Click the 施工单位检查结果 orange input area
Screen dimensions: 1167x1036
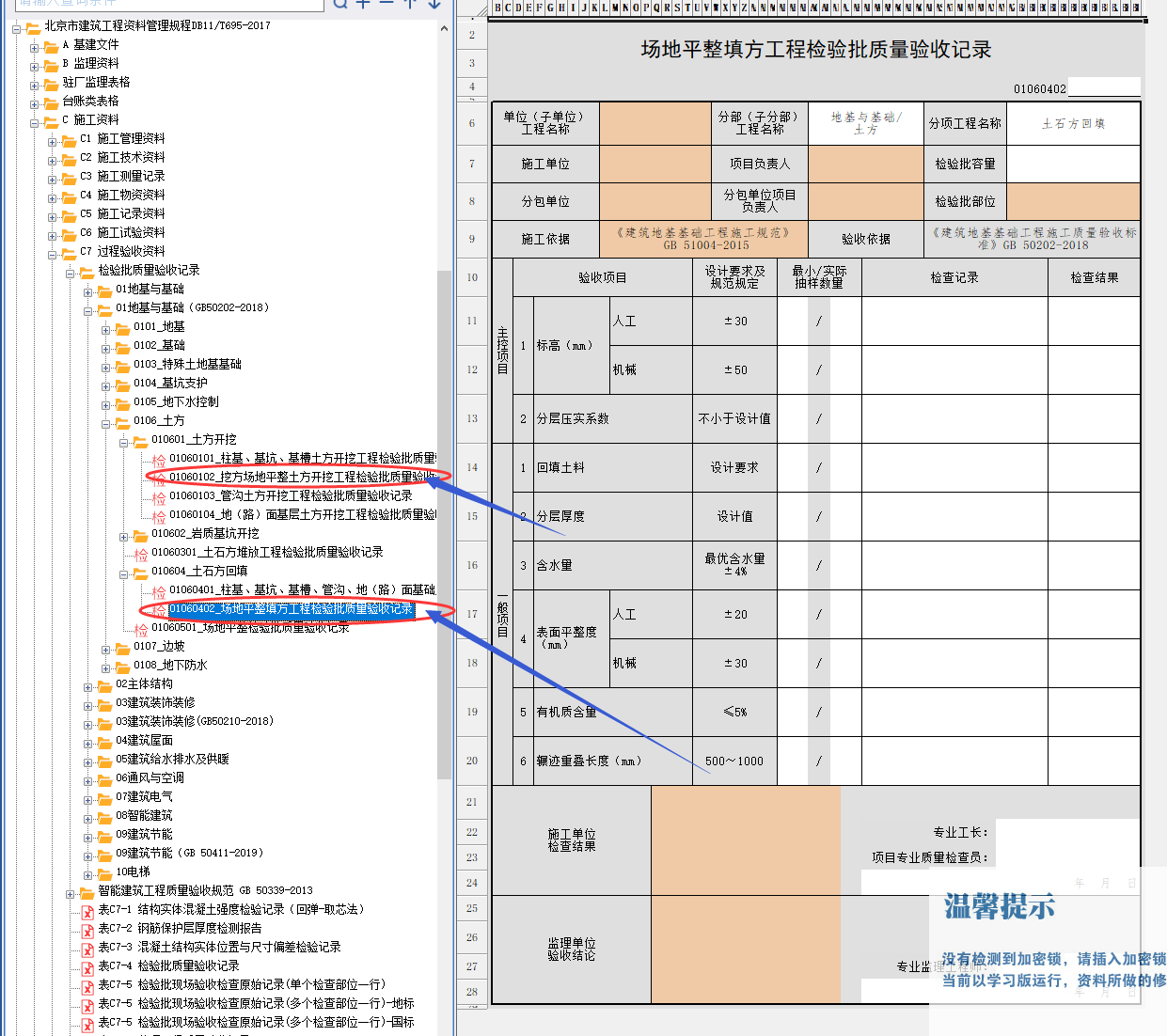[x=746, y=840]
